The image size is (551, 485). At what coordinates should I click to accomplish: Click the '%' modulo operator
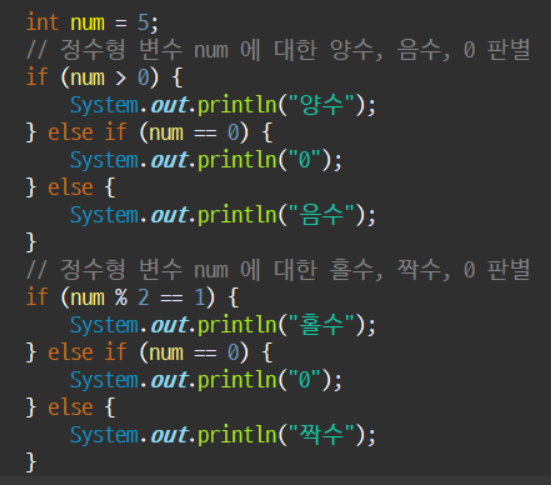click(x=121, y=298)
